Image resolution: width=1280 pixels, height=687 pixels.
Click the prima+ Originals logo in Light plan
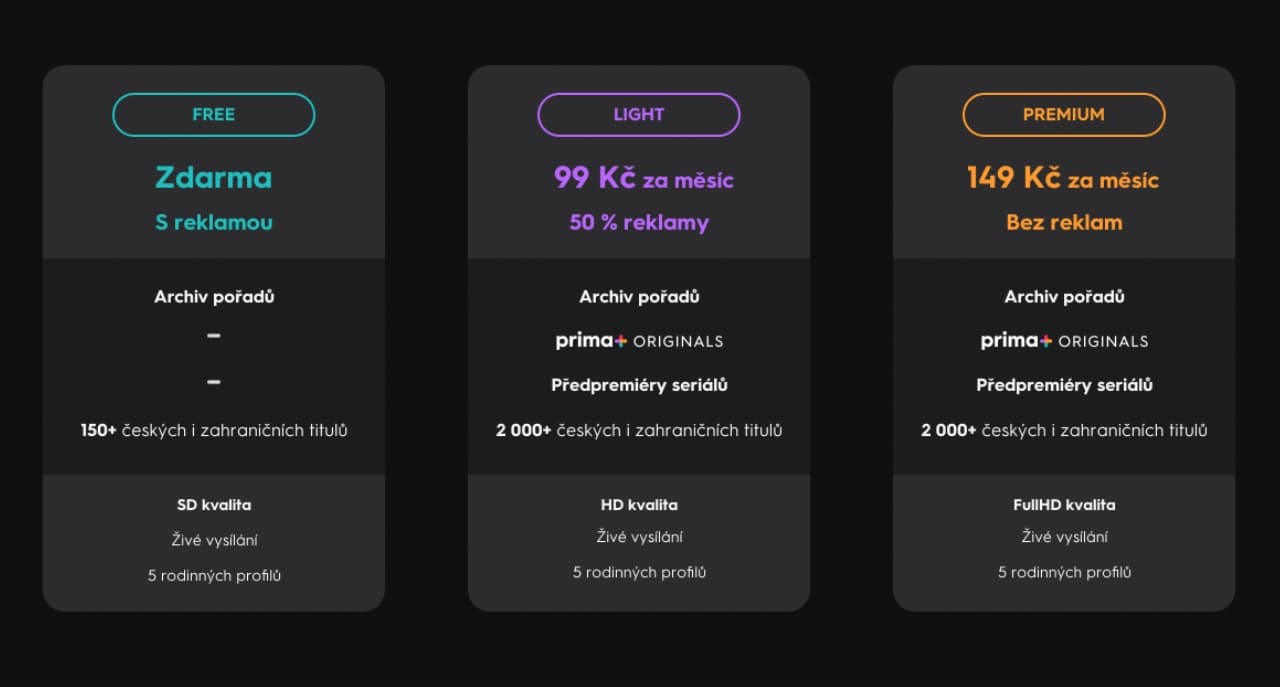(x=639, y=341)
